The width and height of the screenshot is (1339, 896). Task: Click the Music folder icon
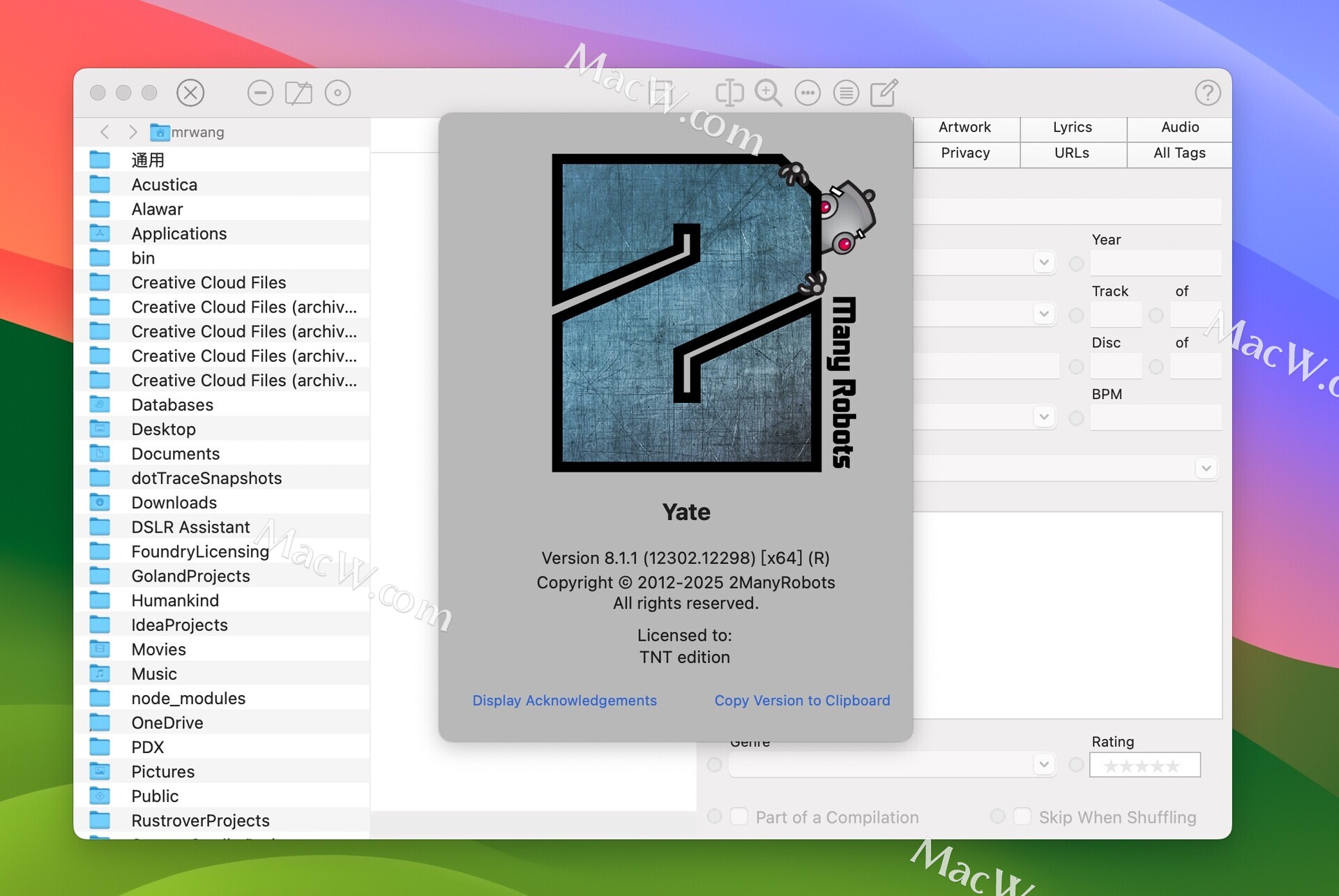(100, 674)
